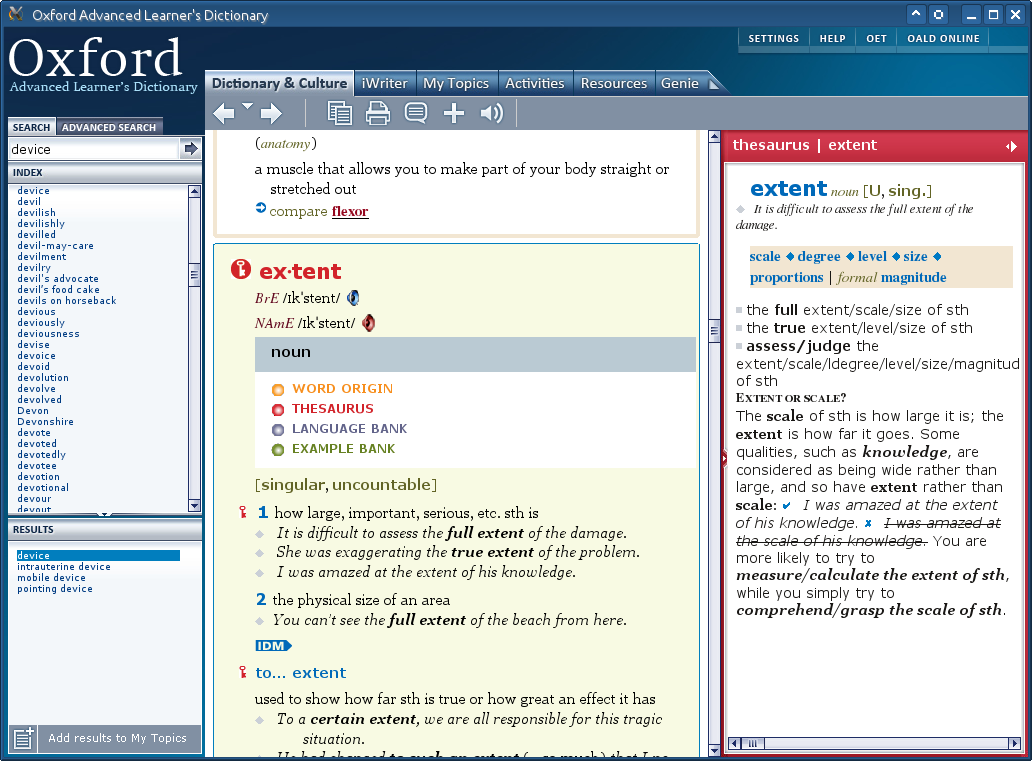Click the 'to... extent' idiom heading
Image resolution: width=1032 pixels, height=761 pixels.
[301, 672]
